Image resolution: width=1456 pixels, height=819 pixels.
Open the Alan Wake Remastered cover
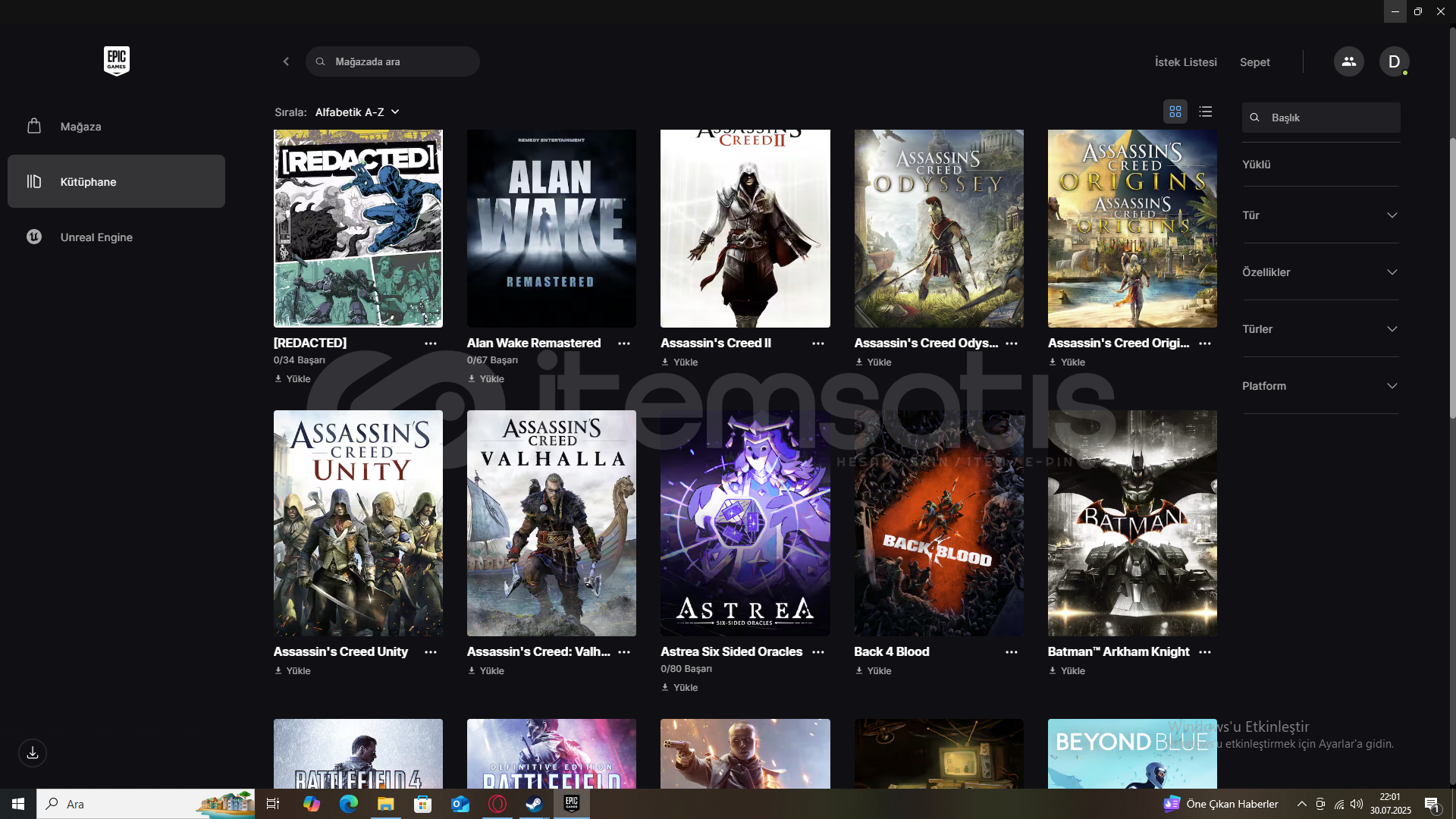(551, 228)
